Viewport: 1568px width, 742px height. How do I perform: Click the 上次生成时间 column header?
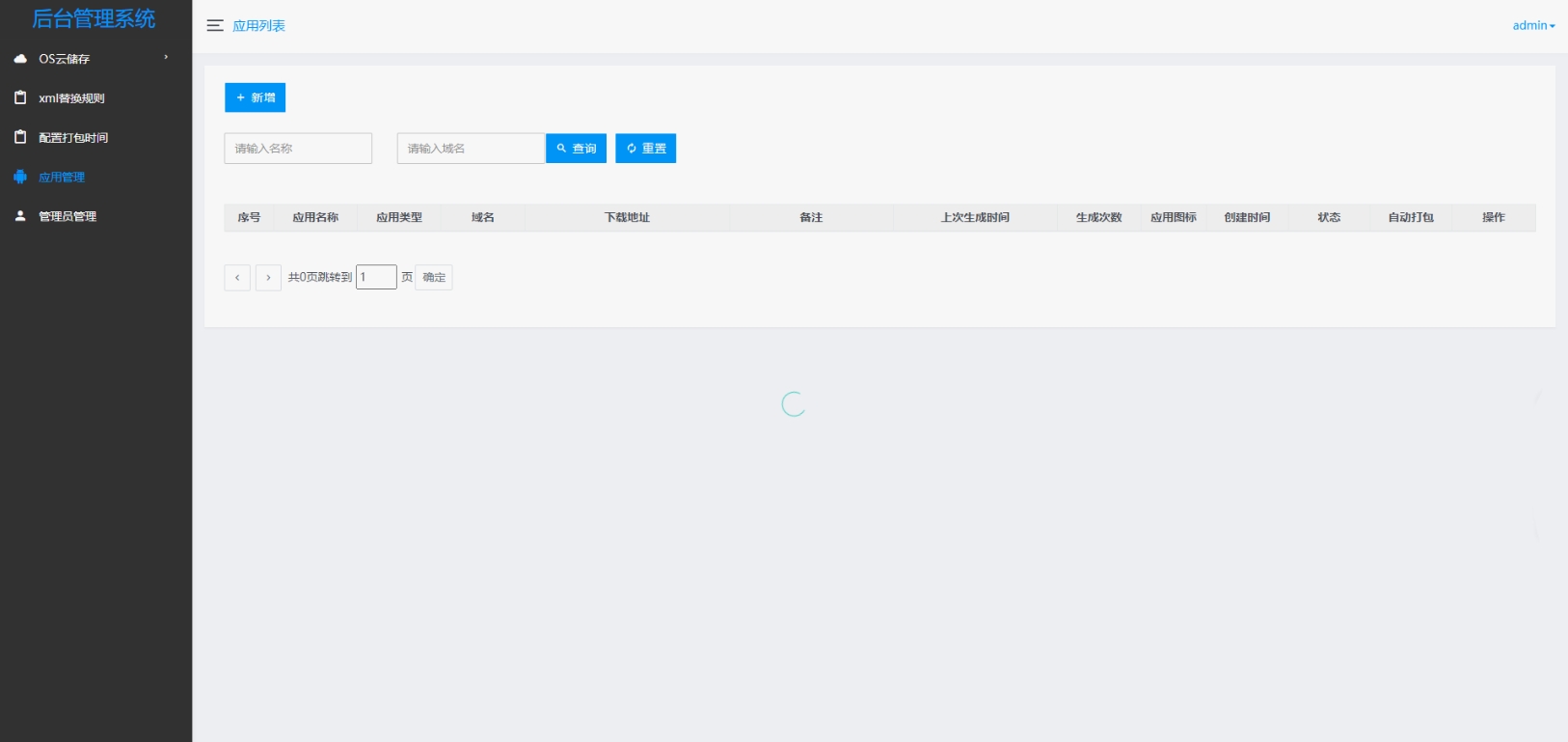[975, 218]
